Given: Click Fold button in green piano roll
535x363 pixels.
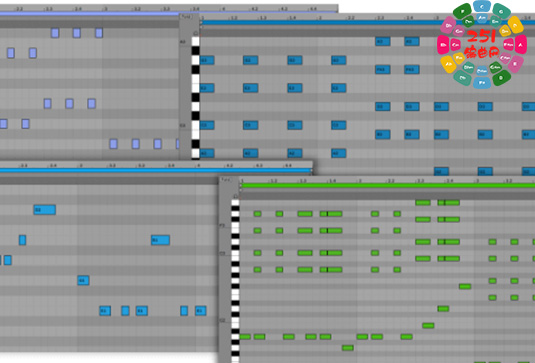Looking at the screenshot, I should coord(226,179).
